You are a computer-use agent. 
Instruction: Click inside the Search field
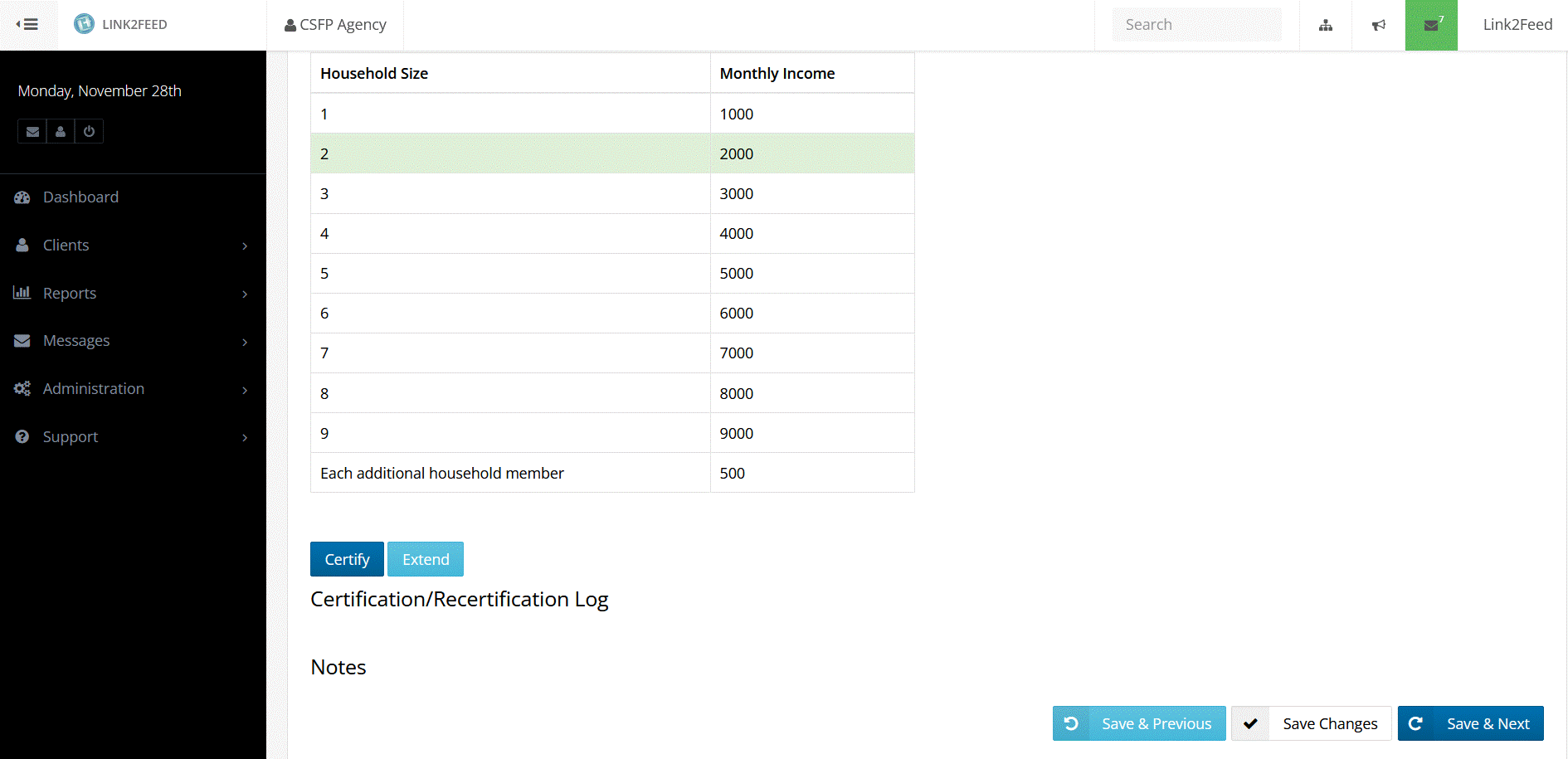tap(1195, 24)
